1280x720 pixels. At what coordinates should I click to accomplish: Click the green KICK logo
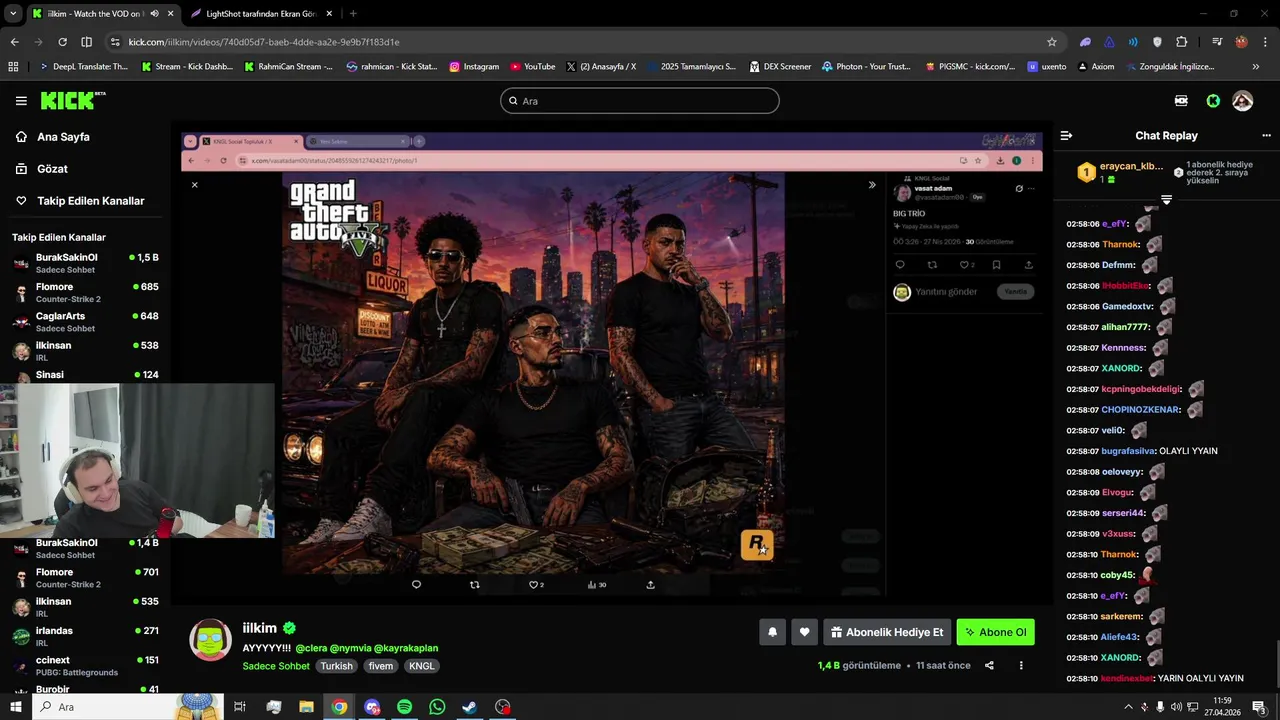click(x=72, y=100)
